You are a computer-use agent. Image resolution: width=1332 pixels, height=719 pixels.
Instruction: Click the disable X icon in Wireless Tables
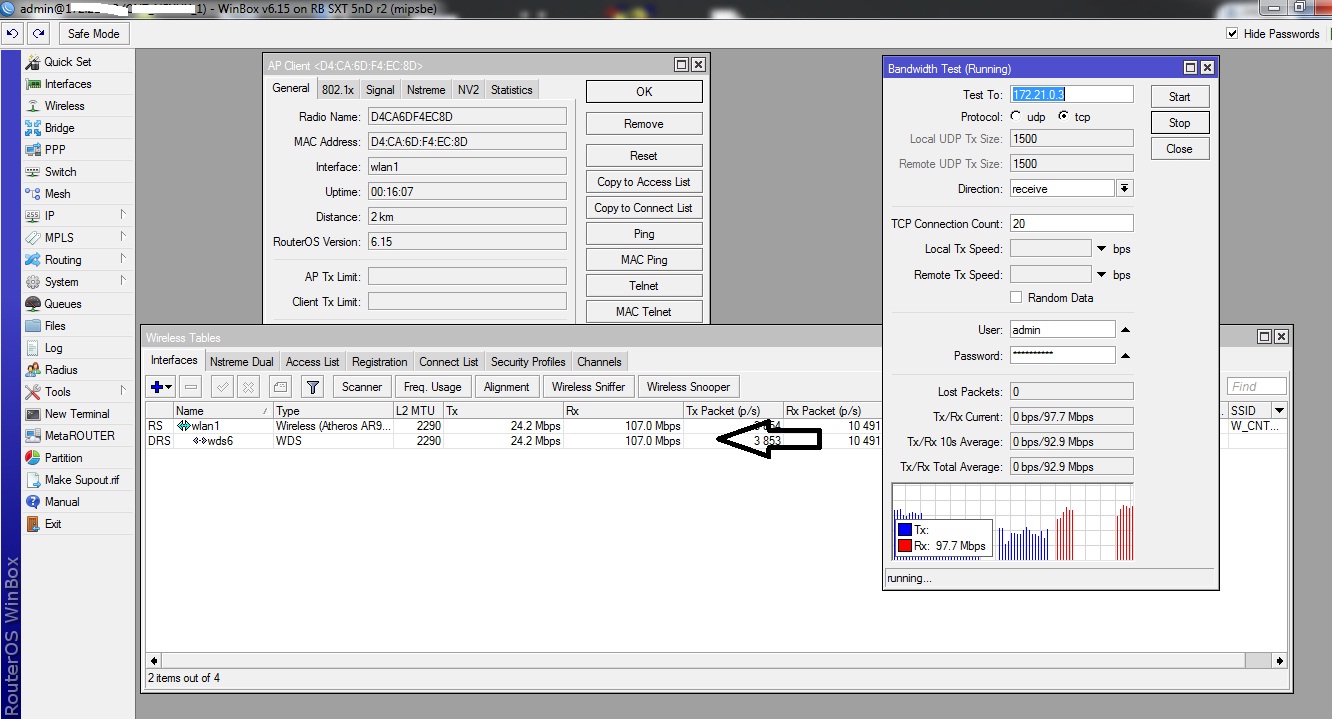[x=249, y=387]
